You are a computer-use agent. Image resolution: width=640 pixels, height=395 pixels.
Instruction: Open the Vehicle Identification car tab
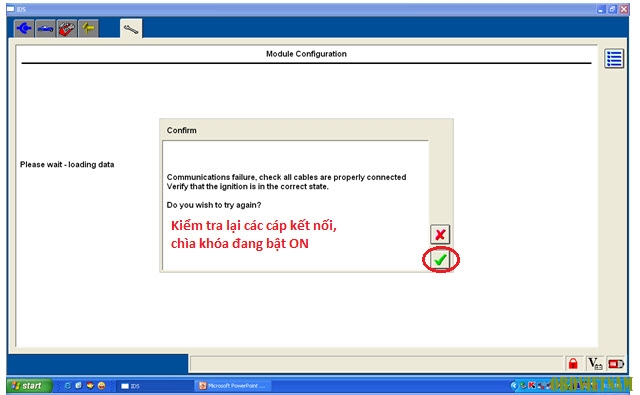[x=45, y=28]
